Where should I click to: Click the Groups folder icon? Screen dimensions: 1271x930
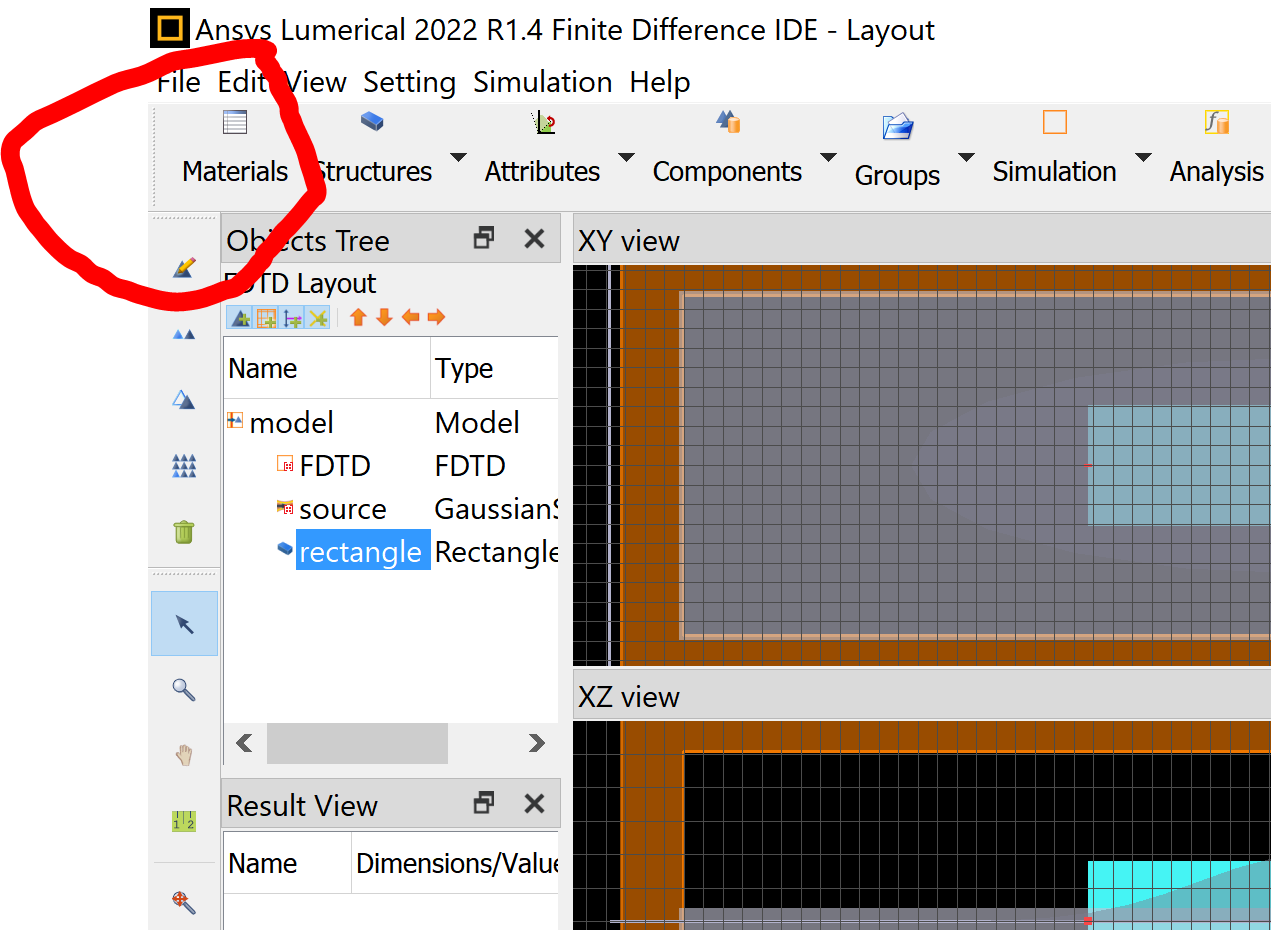898,127
